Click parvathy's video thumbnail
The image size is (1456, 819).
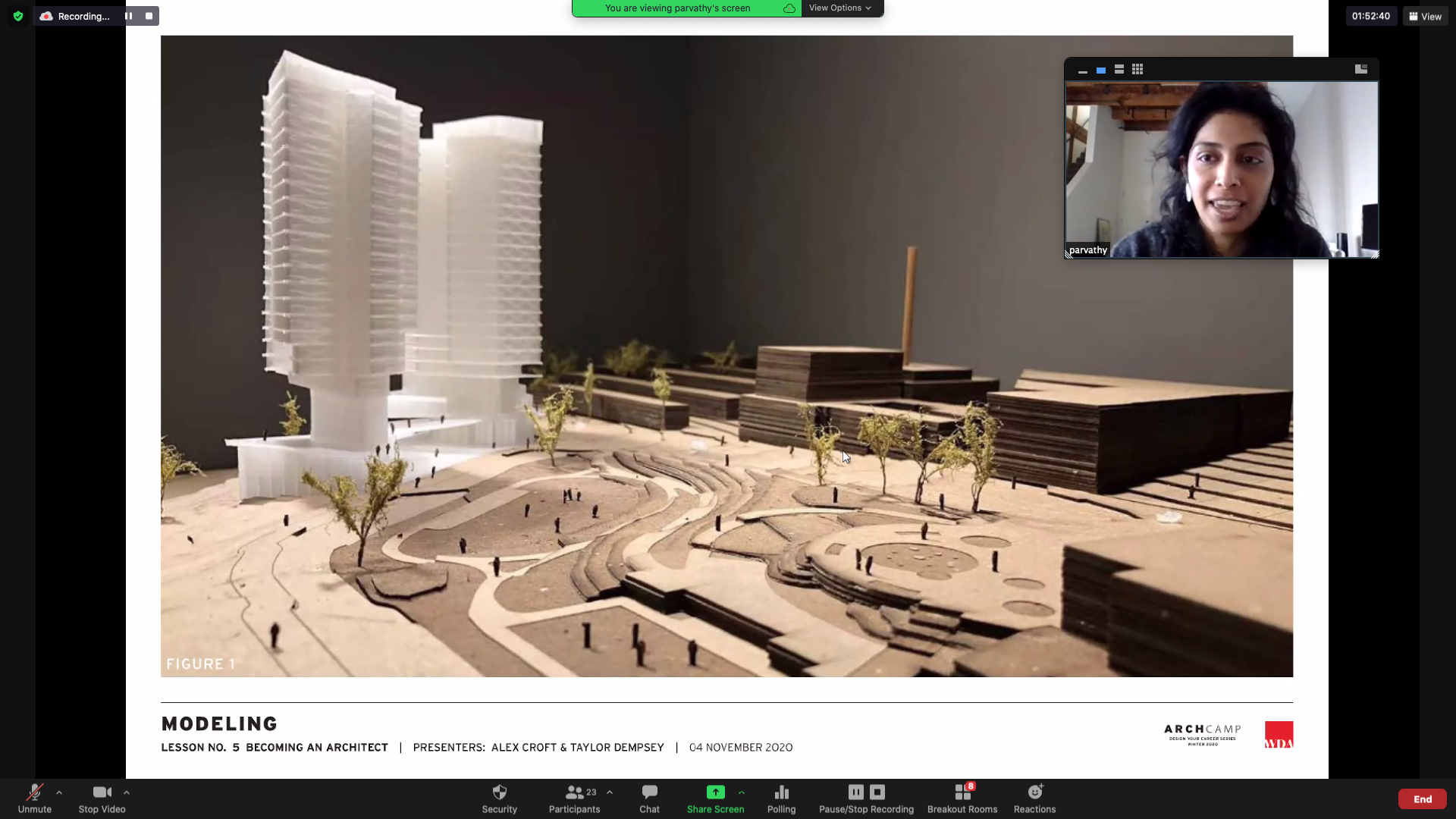[x=1222, y=170]
